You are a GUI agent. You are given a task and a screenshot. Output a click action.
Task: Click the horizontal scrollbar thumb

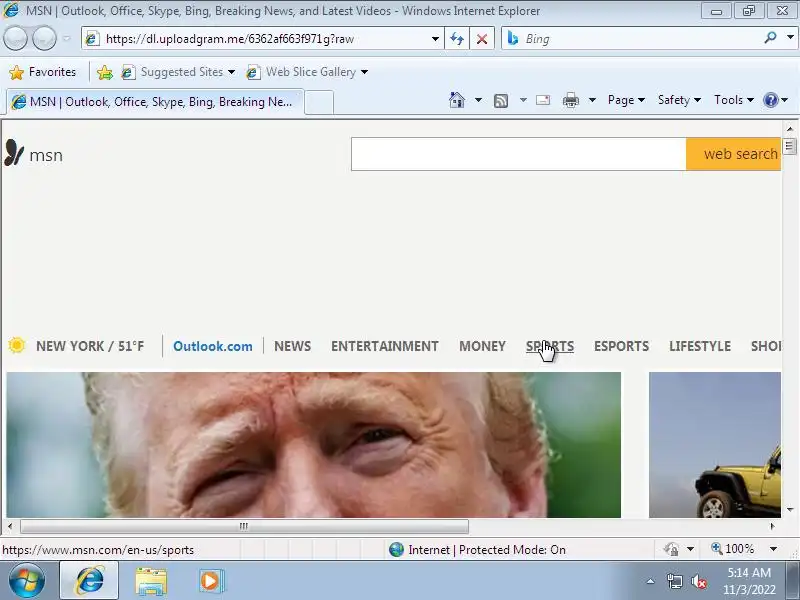point(244,526)
